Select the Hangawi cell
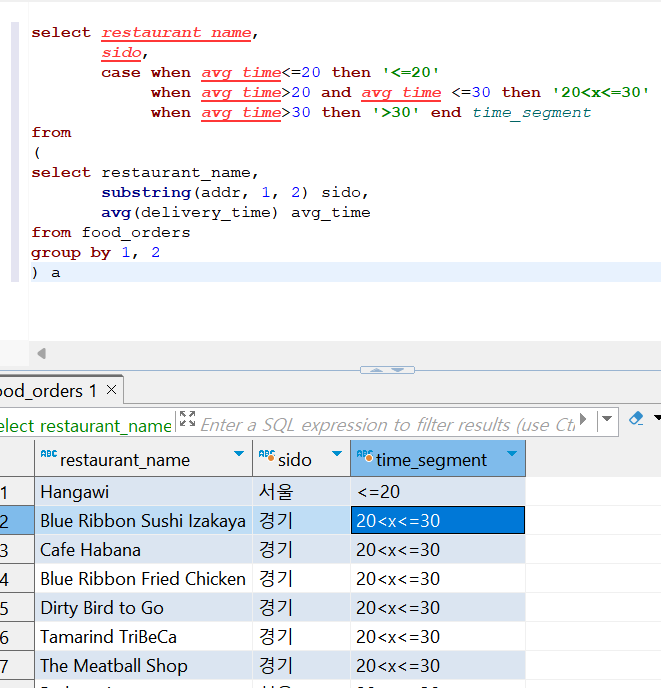Image resolution: width=661 pixels, height=688 pixels. 144,492
